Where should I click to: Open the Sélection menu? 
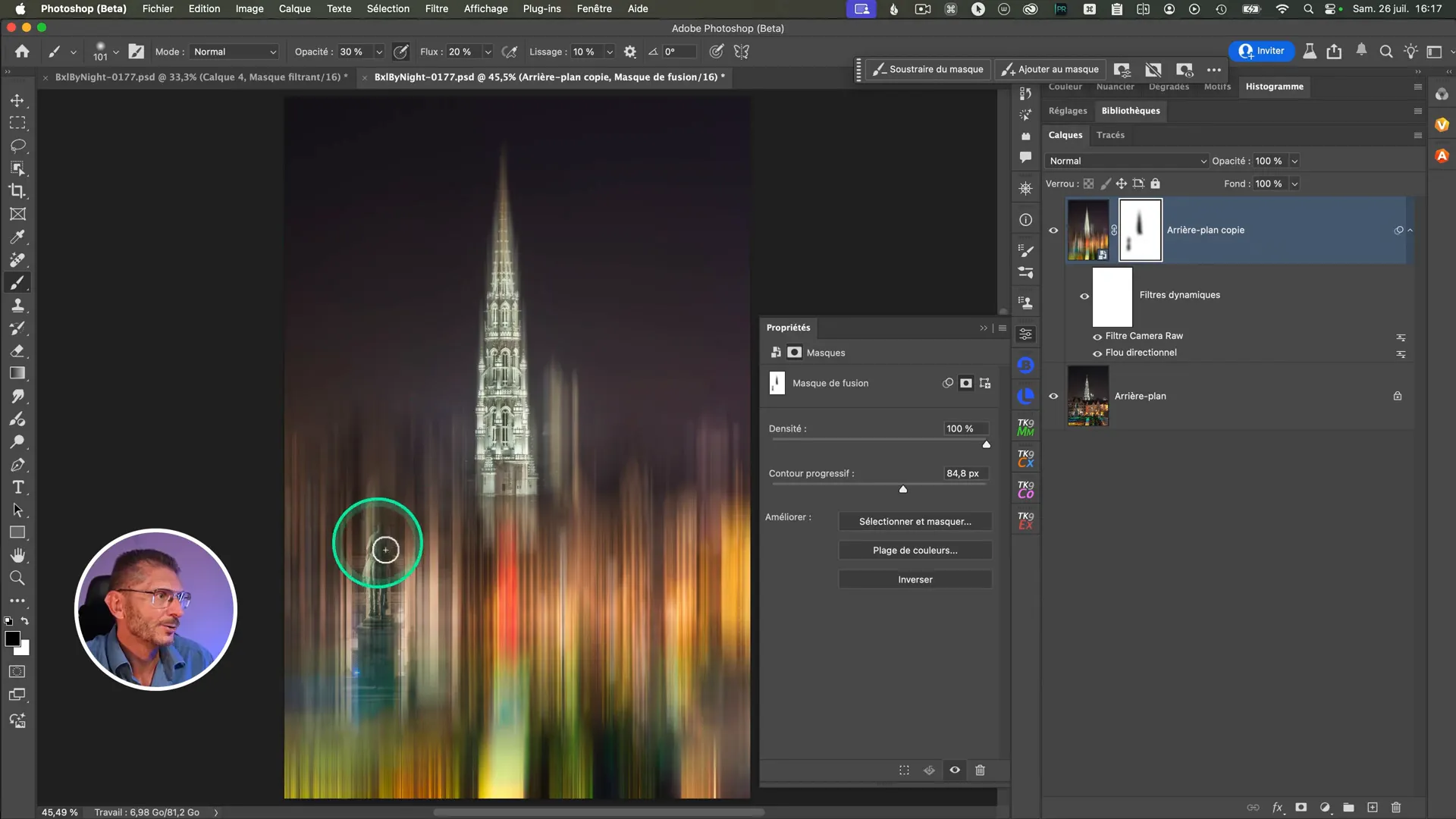(388, 8)
